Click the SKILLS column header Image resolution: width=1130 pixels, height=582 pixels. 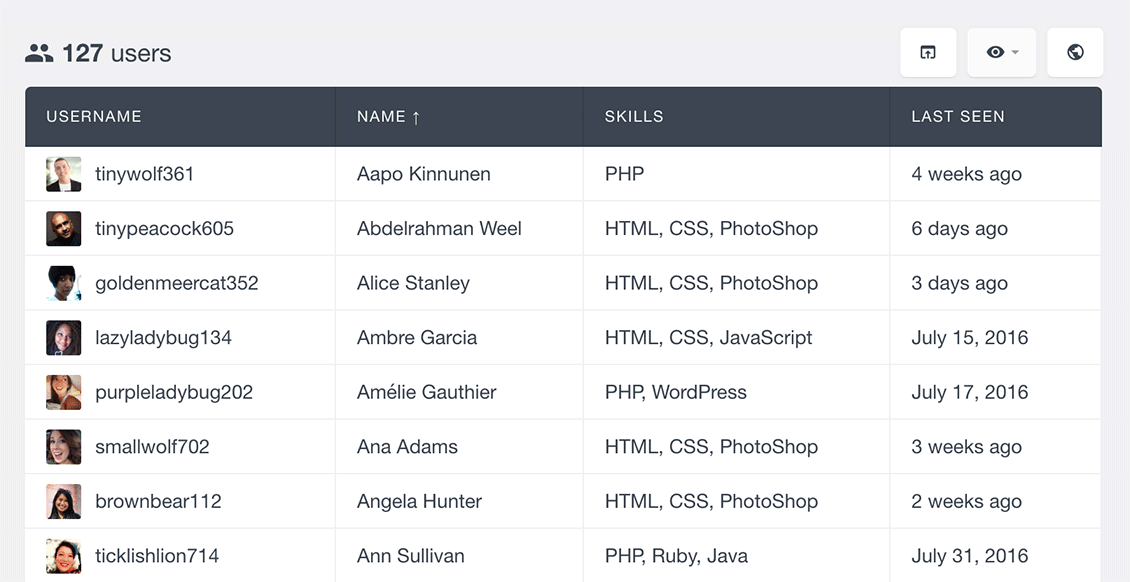click(634, 117)
